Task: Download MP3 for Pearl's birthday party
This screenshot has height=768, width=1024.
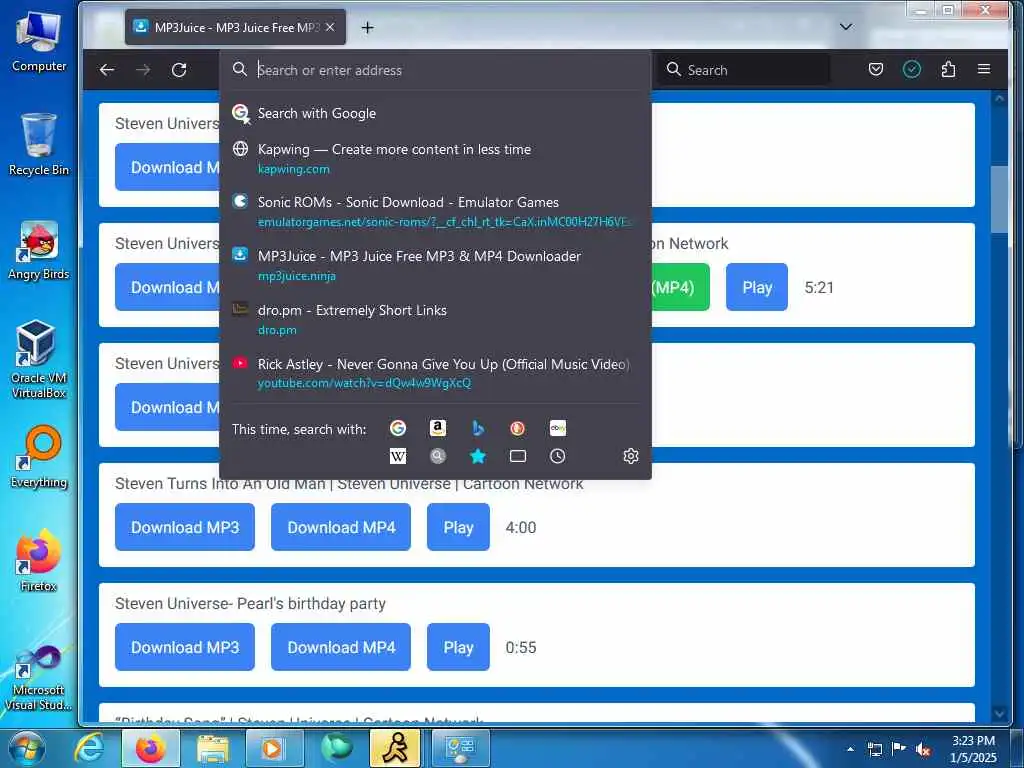Action: click(185, 647)
